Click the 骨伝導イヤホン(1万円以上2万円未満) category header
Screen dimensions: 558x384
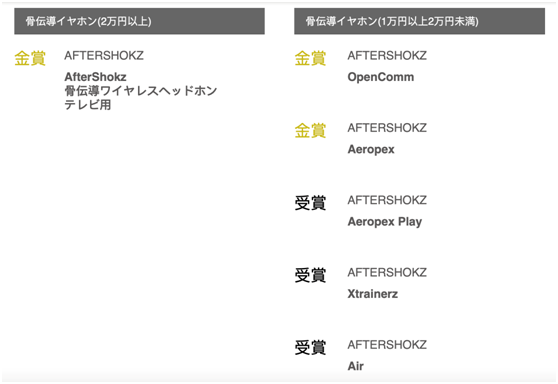(x=419, y=21)
